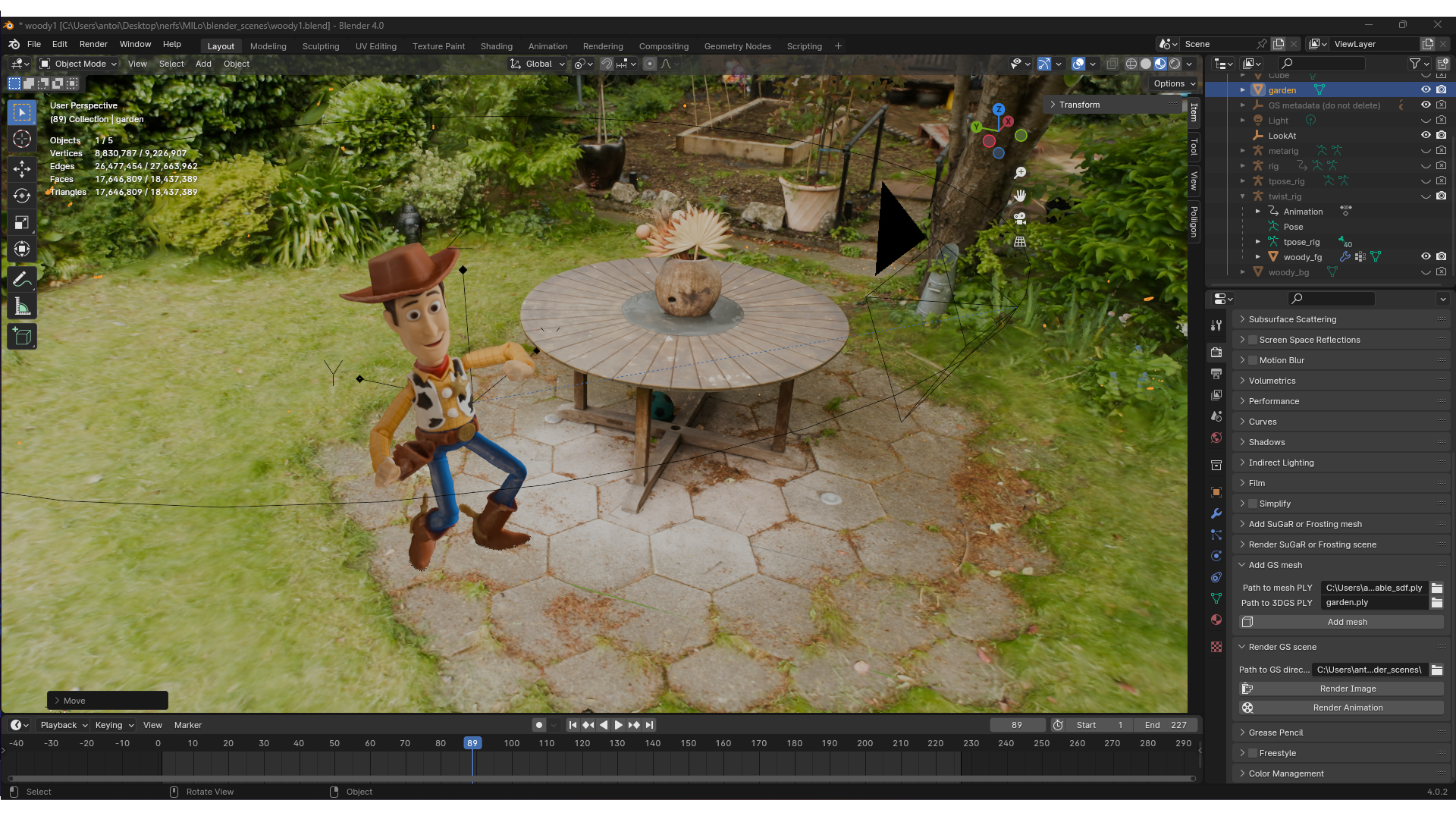The width and height of the screenshot is (1456, 819).
Task: Select the Cursor tool
Action: 22,140
